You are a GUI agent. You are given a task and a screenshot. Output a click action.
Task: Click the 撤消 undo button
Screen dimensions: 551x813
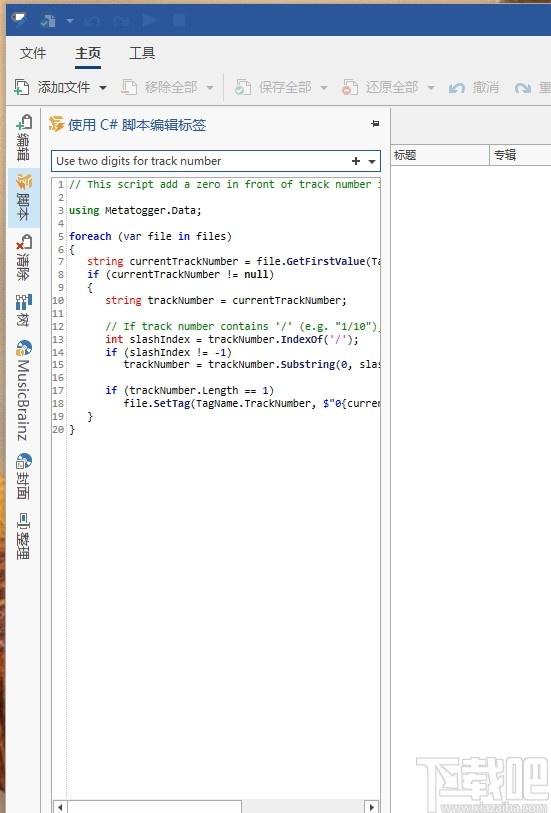tap(474, 87)
